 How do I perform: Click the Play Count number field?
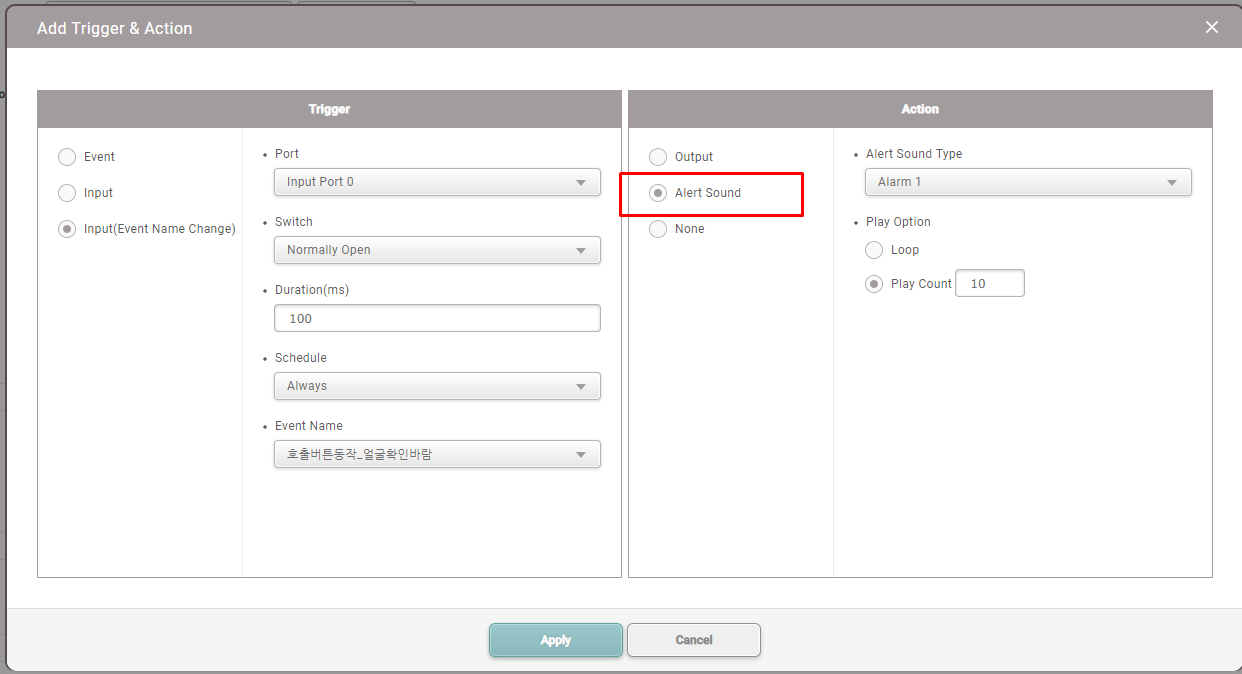point(989,284)
